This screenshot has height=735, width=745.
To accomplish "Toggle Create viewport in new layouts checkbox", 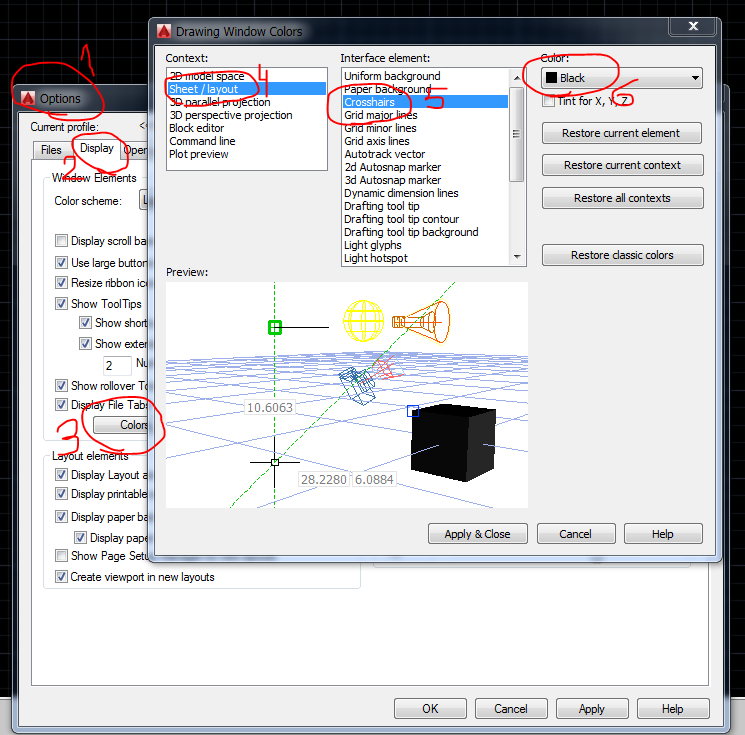I will click(61, 577).
